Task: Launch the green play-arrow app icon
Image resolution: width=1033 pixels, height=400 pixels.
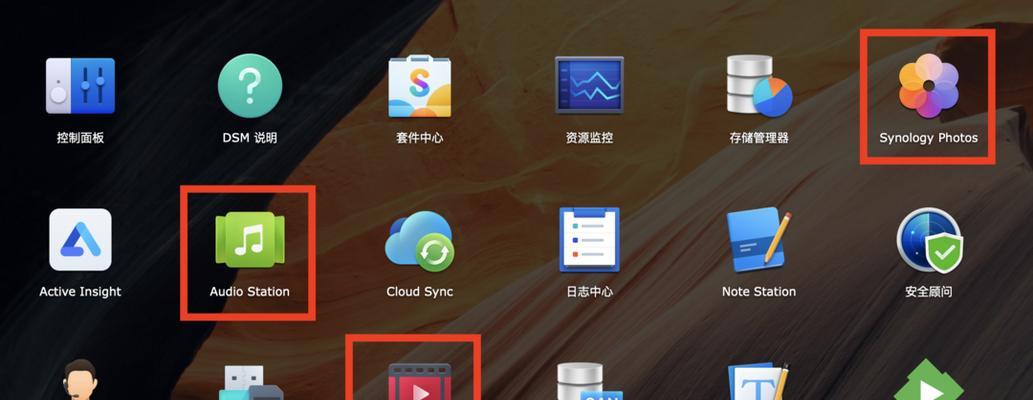Action: pyautogui.click(x=929, y=380)
